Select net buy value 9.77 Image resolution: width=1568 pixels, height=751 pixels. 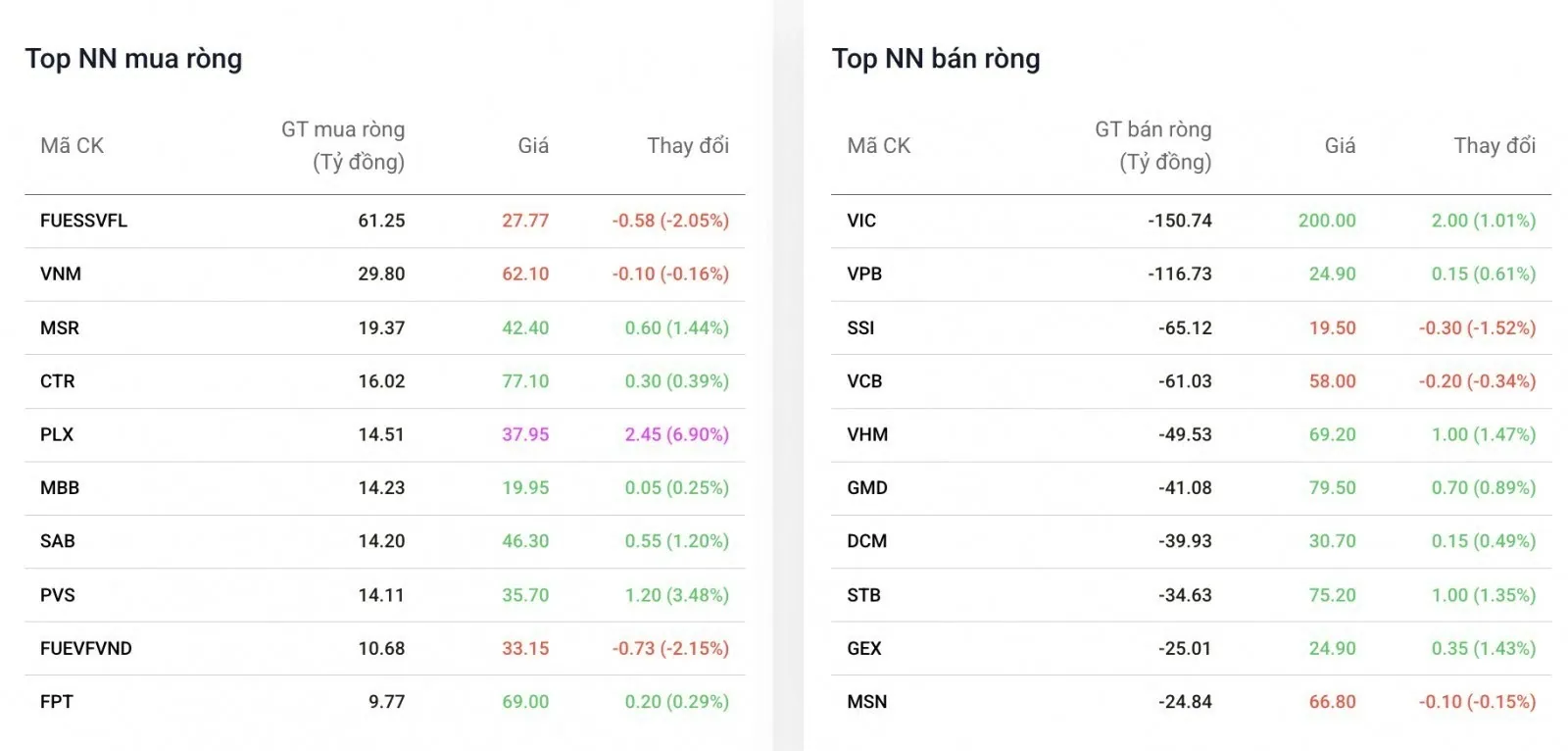[387, 702]
